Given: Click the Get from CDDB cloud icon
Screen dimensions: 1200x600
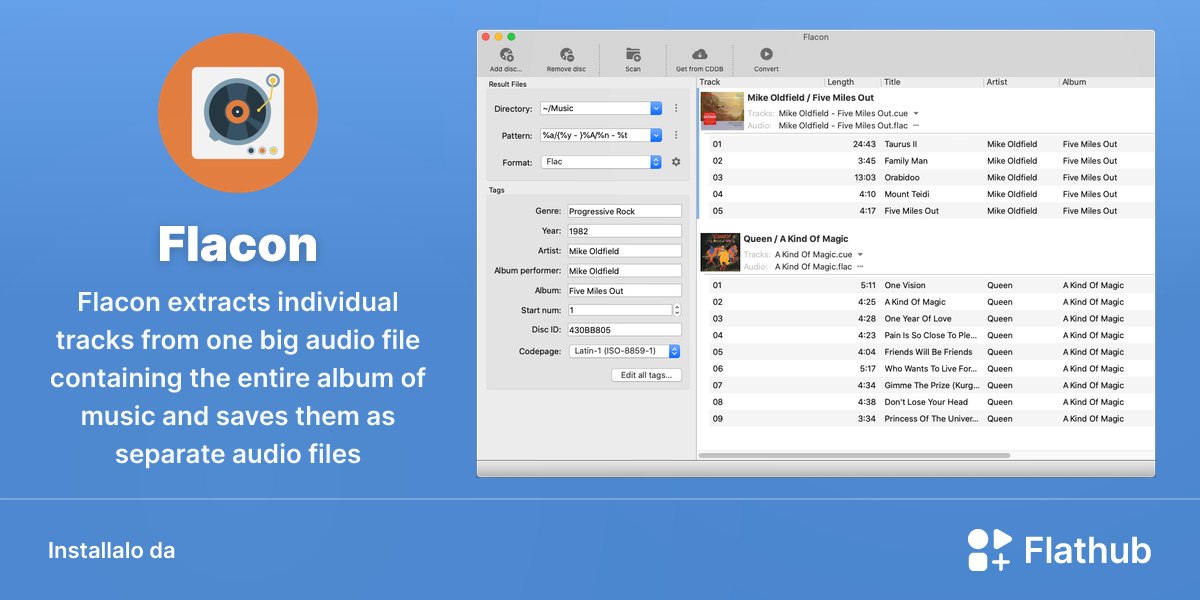Looking at the screenshot, I should pos(699,55).
